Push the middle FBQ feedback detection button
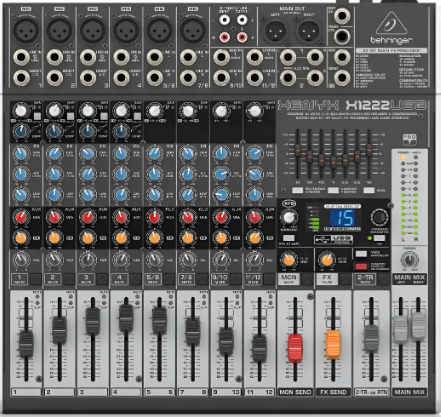 coord(333,190)
